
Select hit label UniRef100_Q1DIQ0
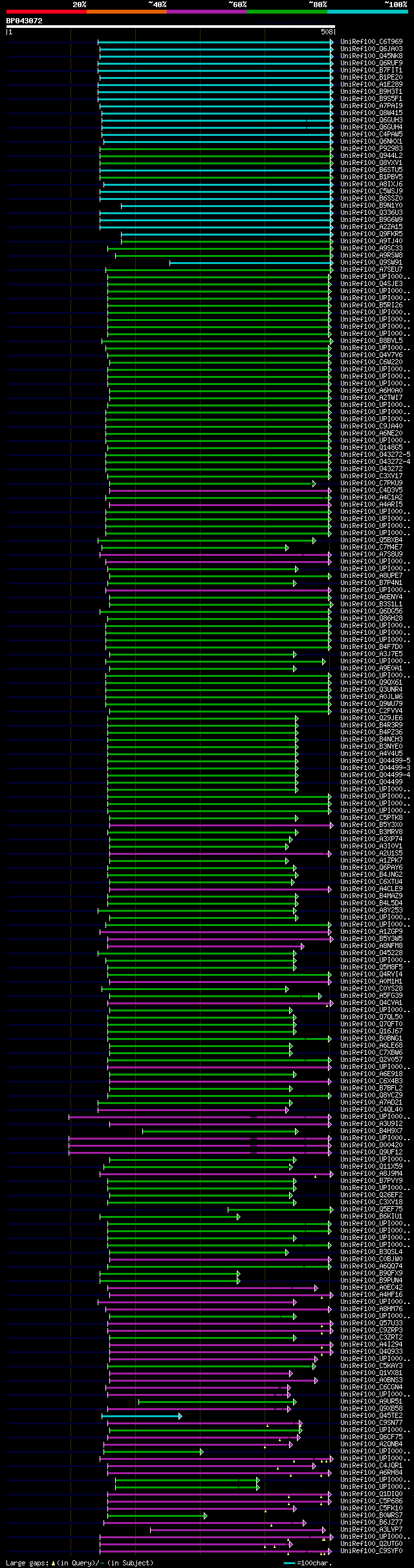click(x=371, y=1494)
